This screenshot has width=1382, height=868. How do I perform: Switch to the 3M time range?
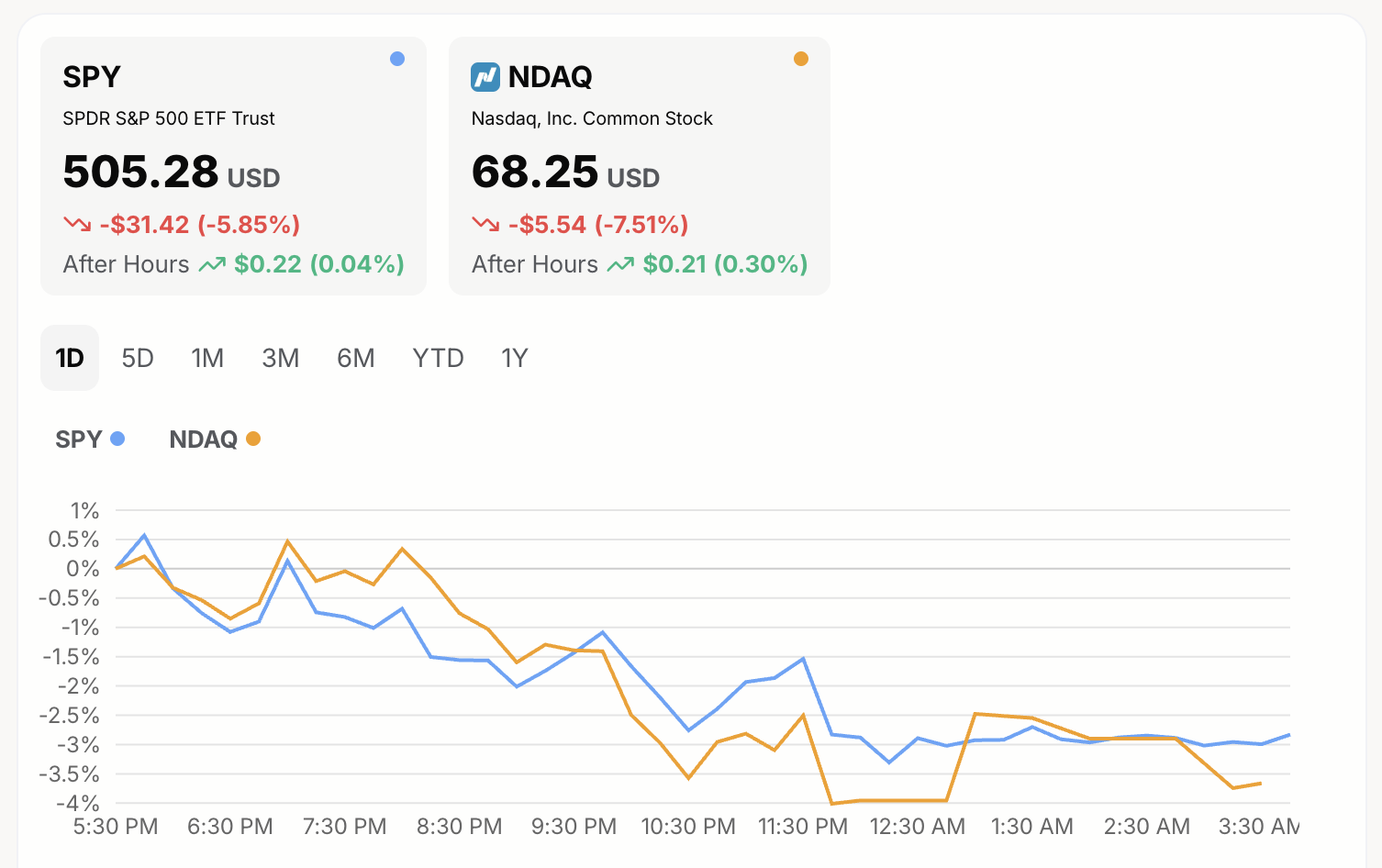281,358
